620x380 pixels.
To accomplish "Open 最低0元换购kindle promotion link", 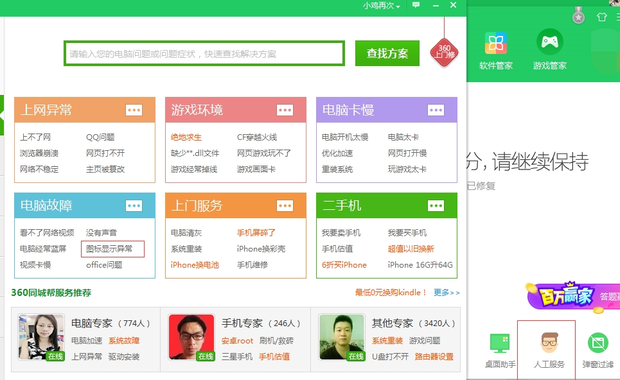I will tap(390, 293).
